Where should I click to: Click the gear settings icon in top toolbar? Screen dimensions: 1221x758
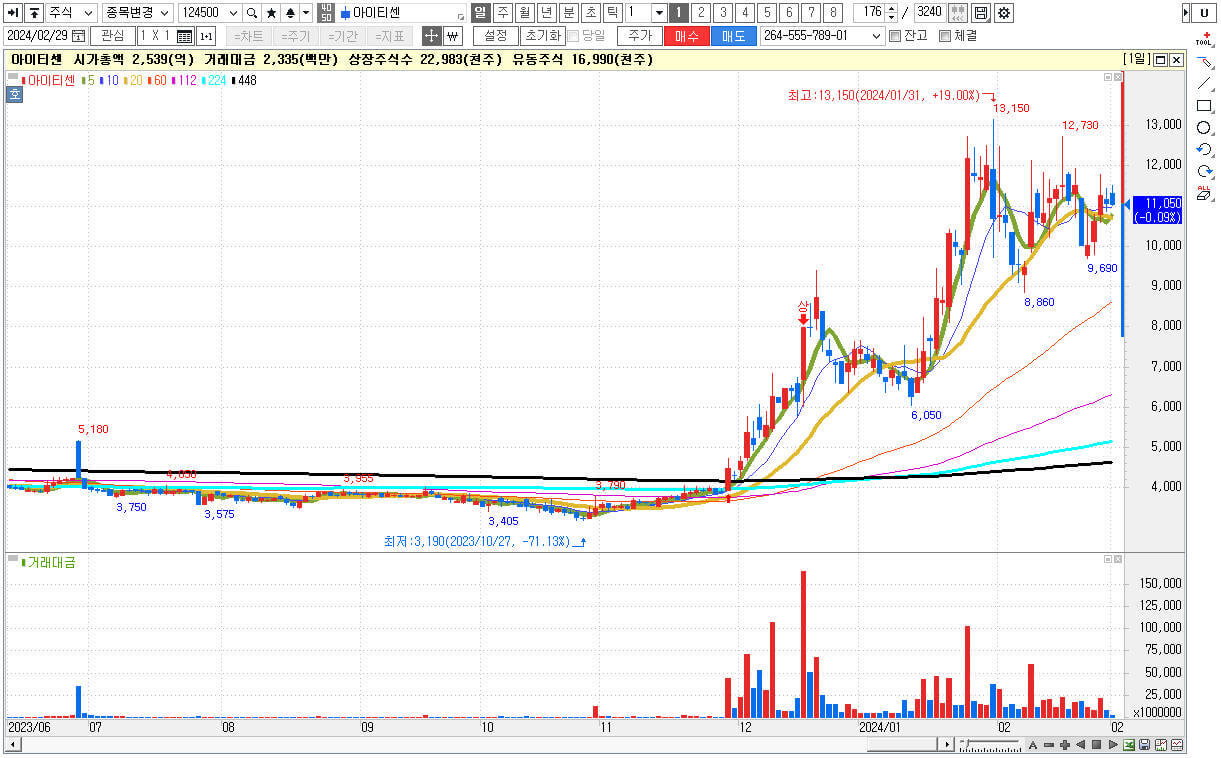click(x=1004, y=13)
